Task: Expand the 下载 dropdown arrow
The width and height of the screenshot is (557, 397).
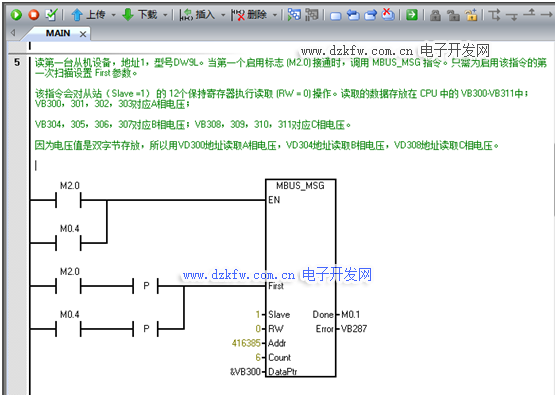Action: click(x=165, y=15)
